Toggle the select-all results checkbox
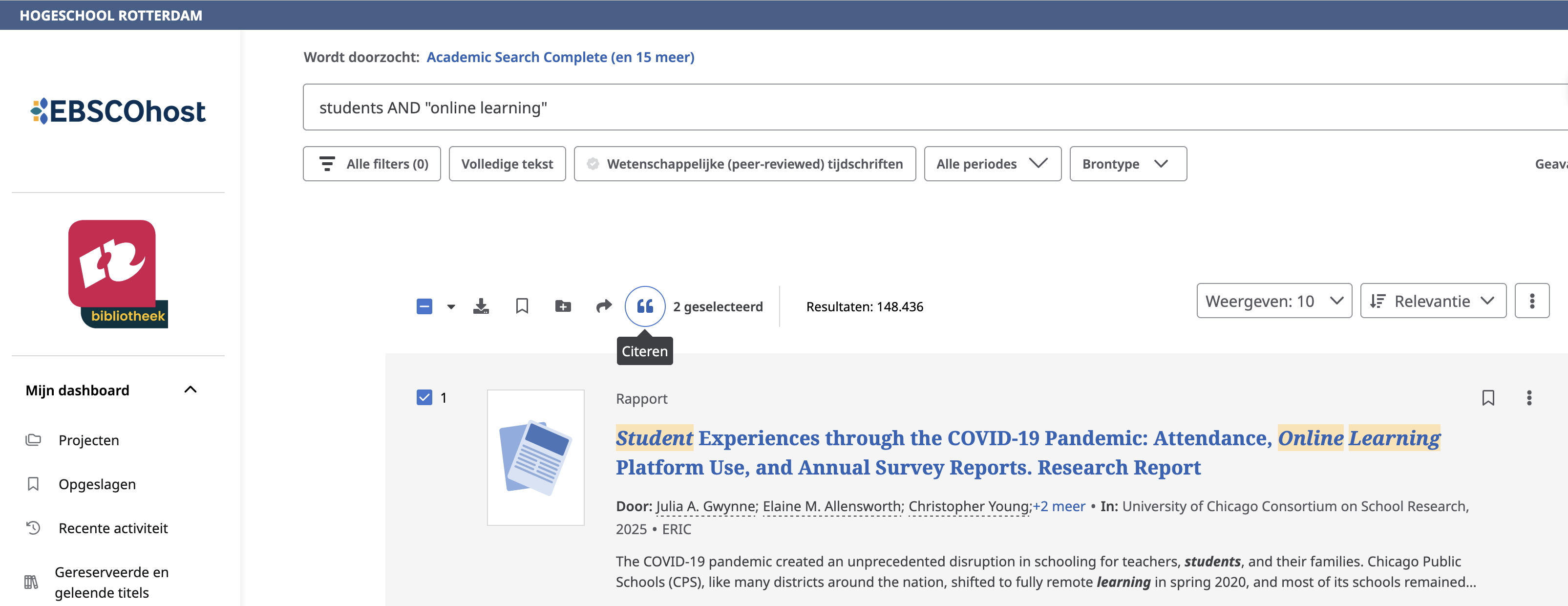The height and width of the screenshot is (606, 1568). coord(424,306)
